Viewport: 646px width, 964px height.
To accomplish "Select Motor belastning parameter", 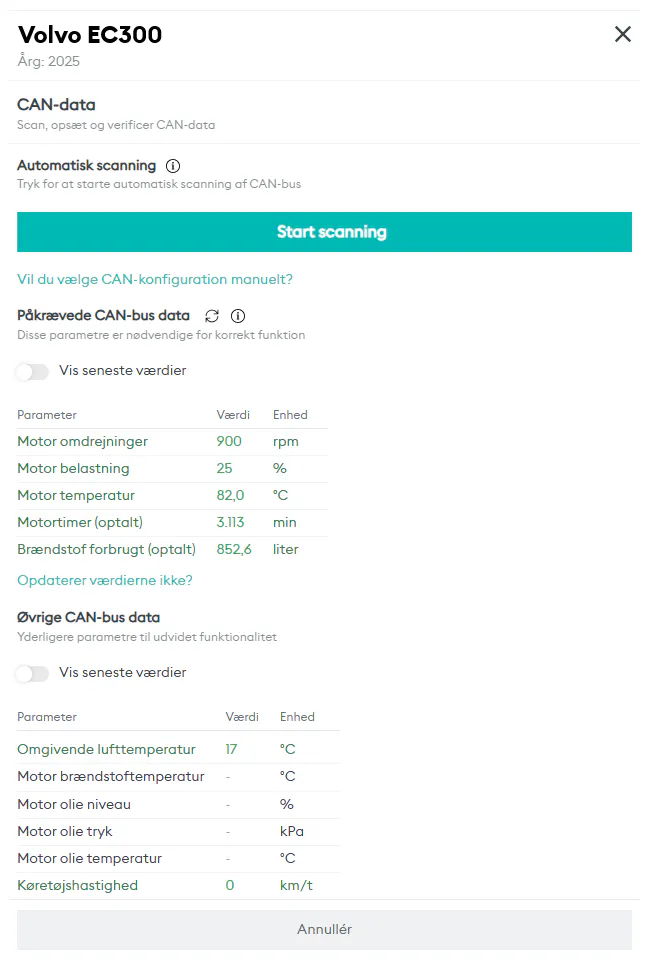I will click(x=172, y=468).
